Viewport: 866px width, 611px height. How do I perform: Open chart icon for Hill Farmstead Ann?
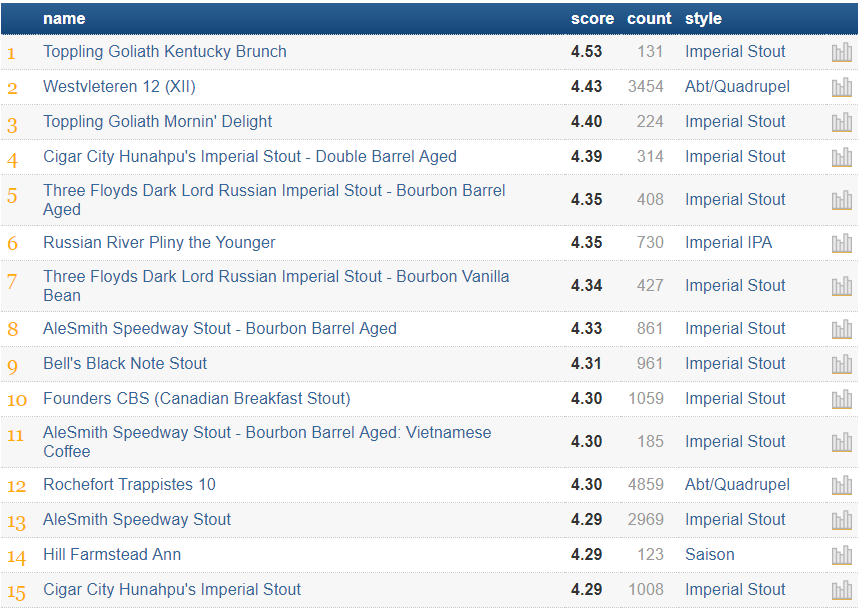pos(842,555)
